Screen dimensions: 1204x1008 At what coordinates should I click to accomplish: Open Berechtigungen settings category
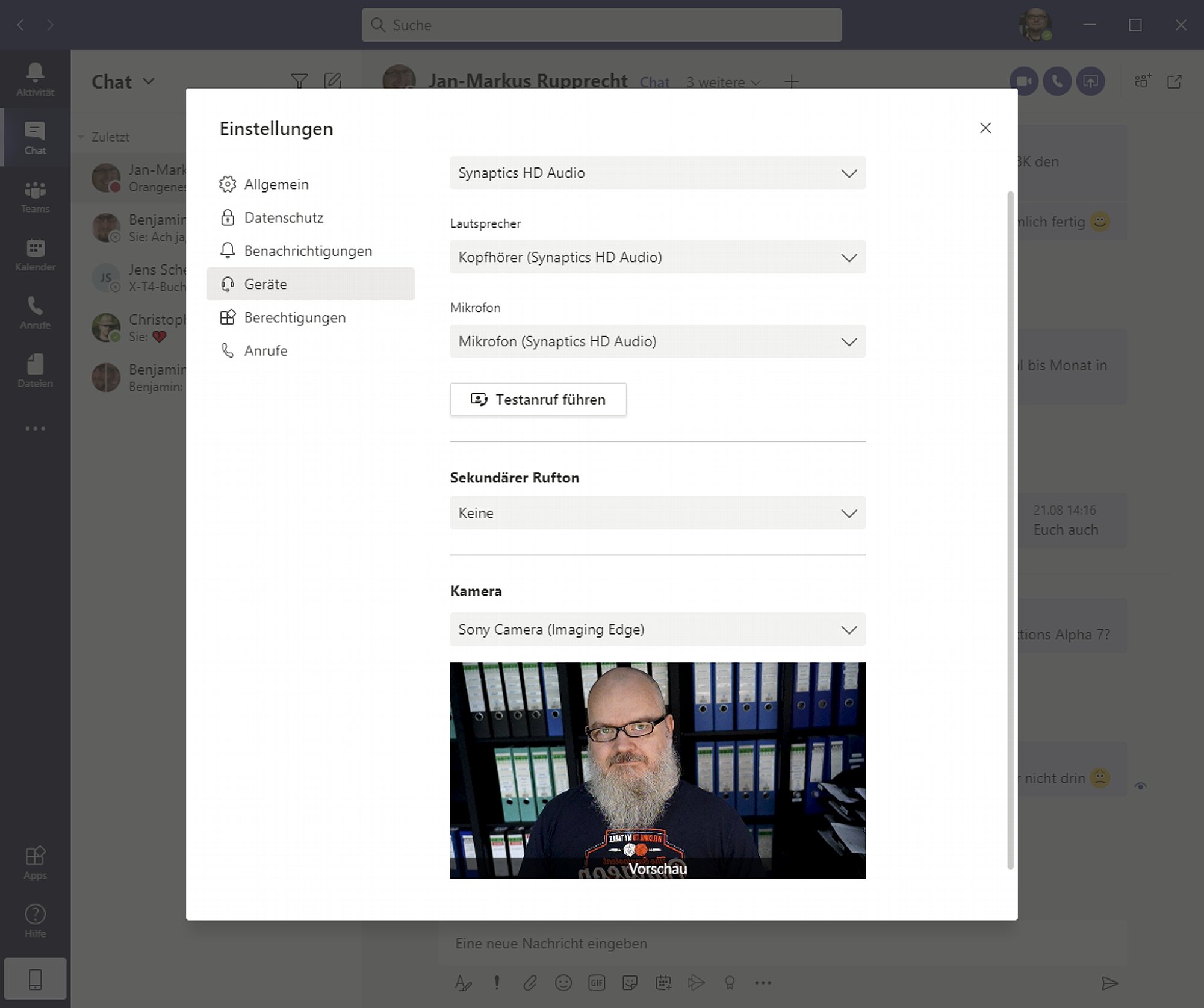pos(311,317)
